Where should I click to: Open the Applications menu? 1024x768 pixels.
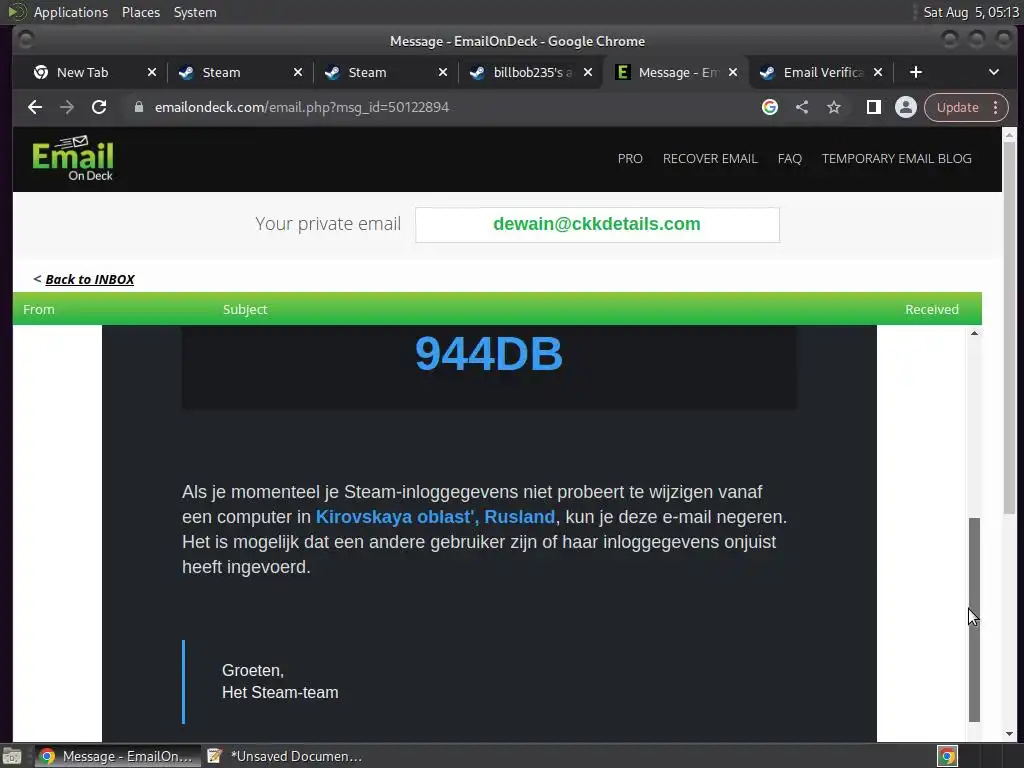[71, 12]
